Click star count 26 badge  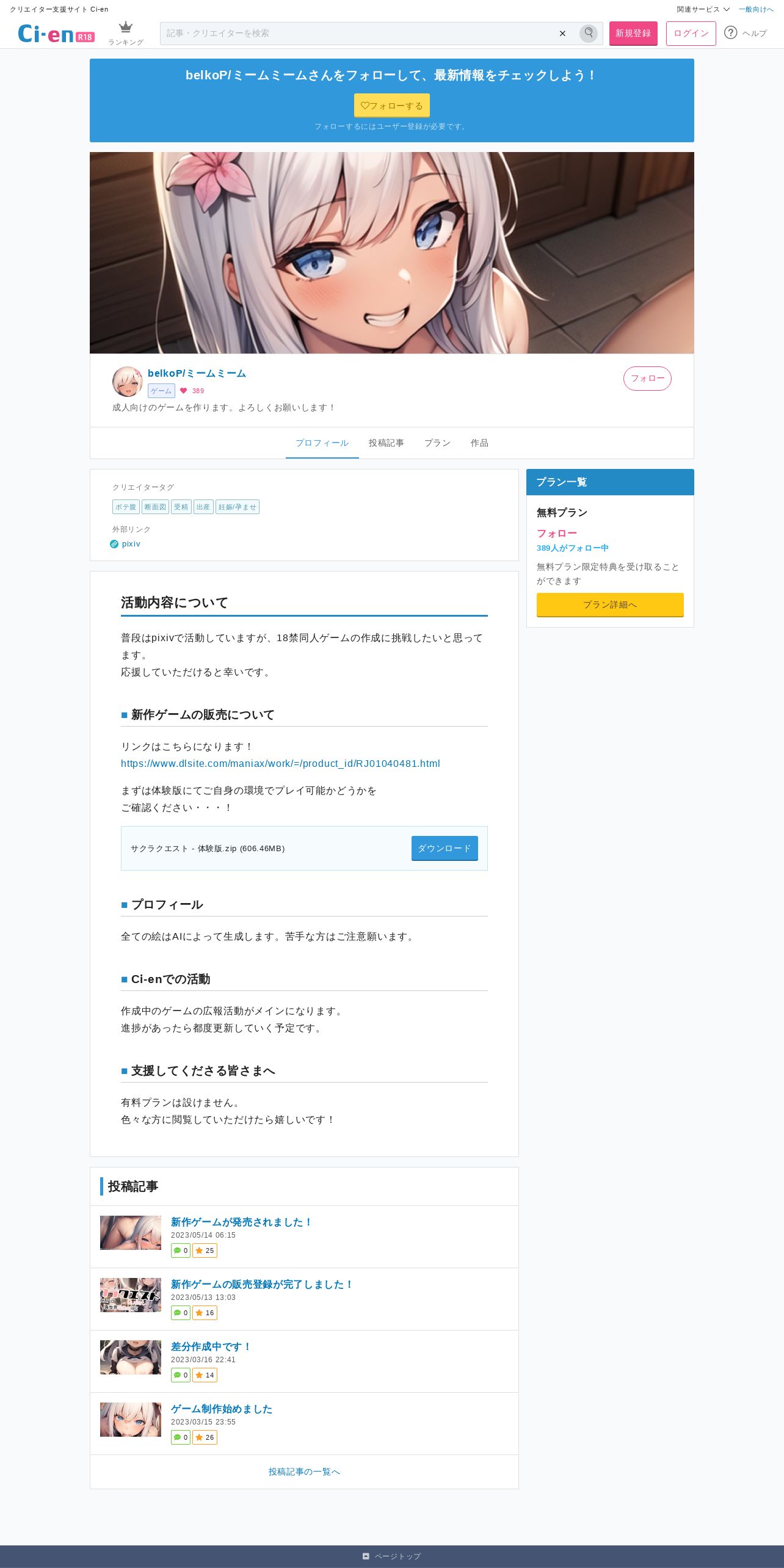coord(205,1437)
